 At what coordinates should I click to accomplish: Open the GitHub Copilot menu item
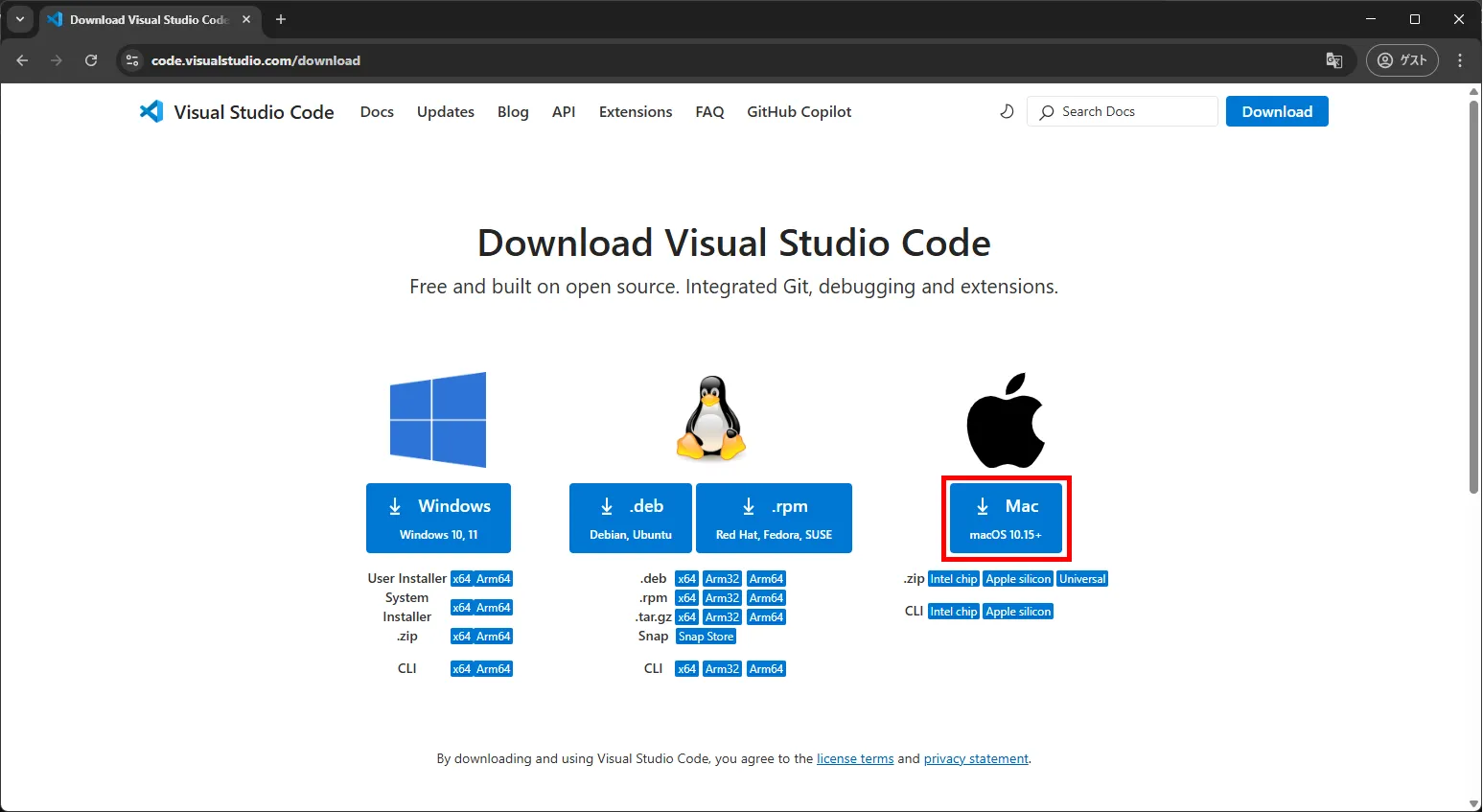[x=799, y=111]
